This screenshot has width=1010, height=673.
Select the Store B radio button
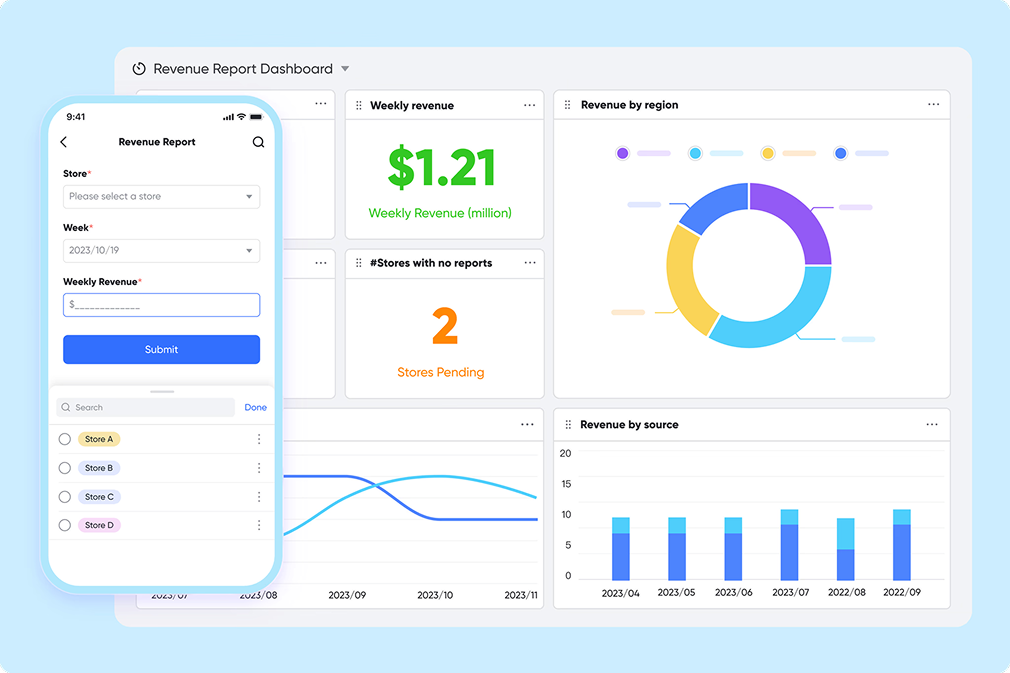(x=65, y=468)
